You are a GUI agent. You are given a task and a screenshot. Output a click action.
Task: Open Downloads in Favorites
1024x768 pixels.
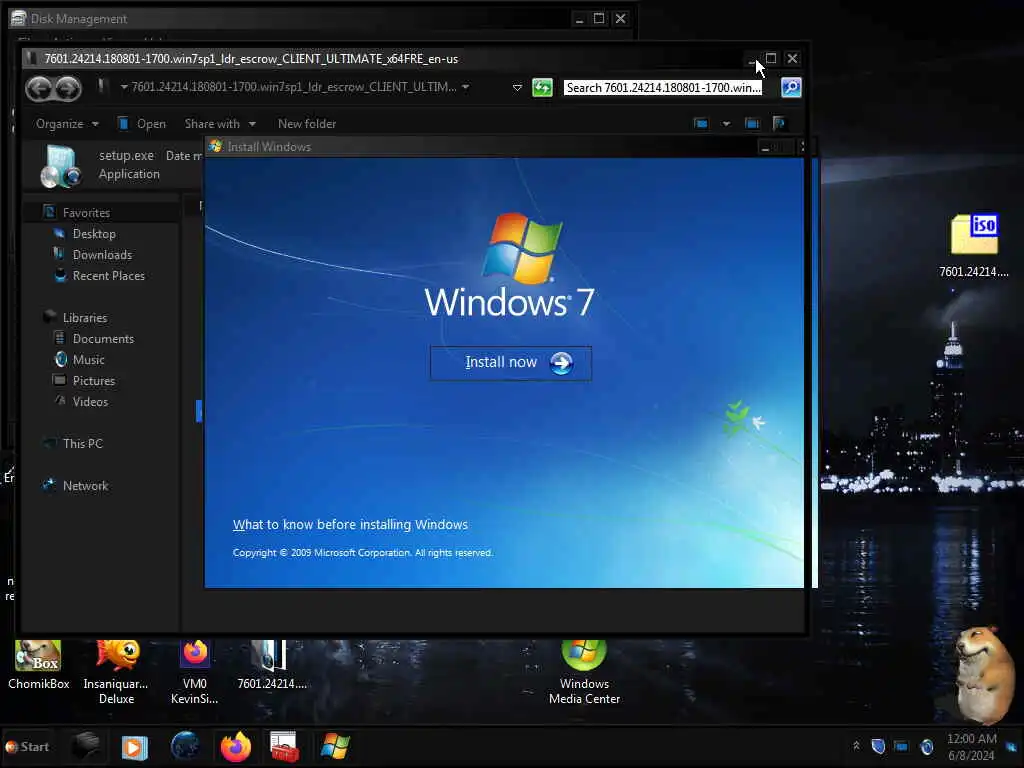[93, 255]
